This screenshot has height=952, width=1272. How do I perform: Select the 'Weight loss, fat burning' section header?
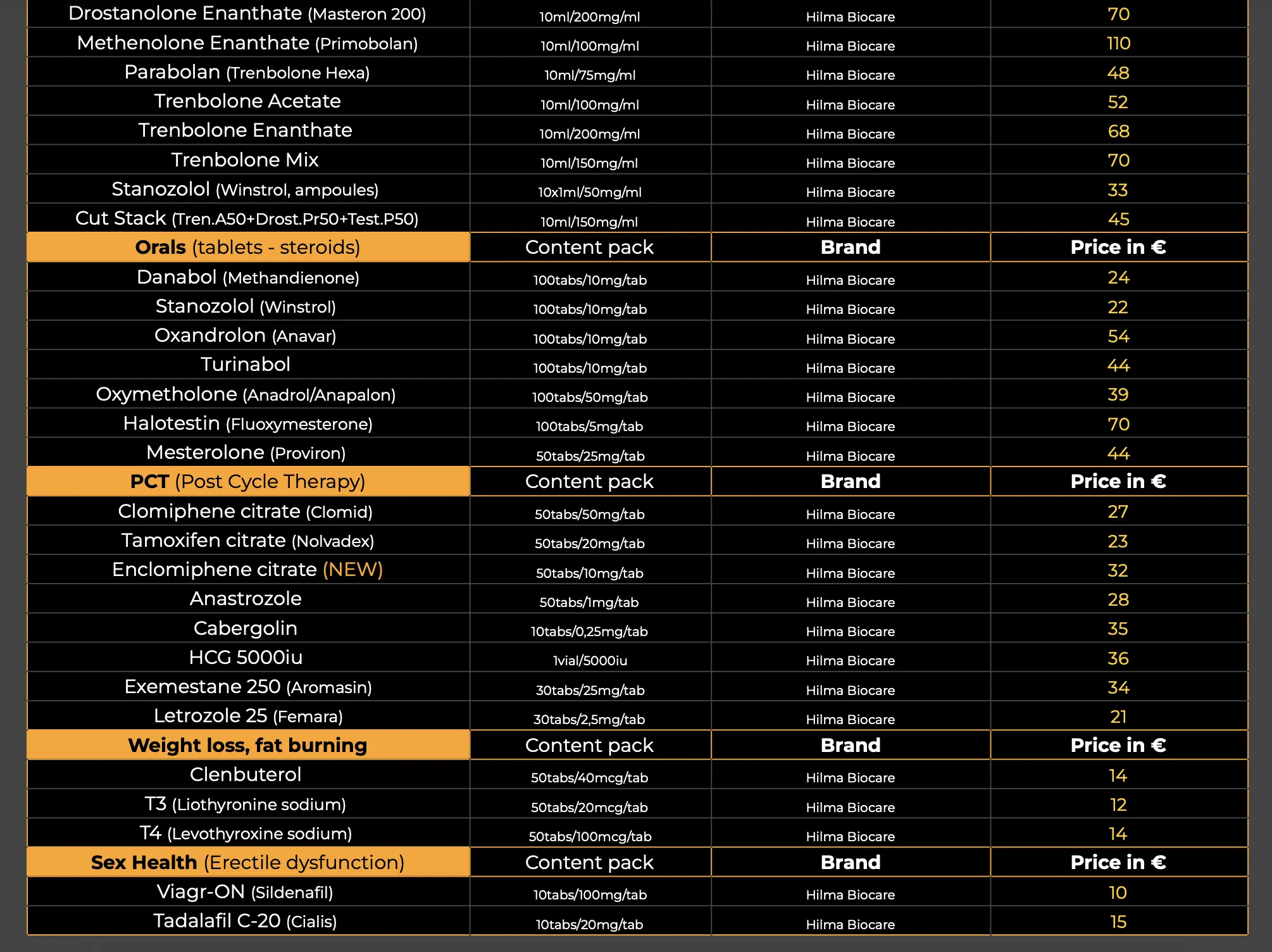tap(248, 746)
